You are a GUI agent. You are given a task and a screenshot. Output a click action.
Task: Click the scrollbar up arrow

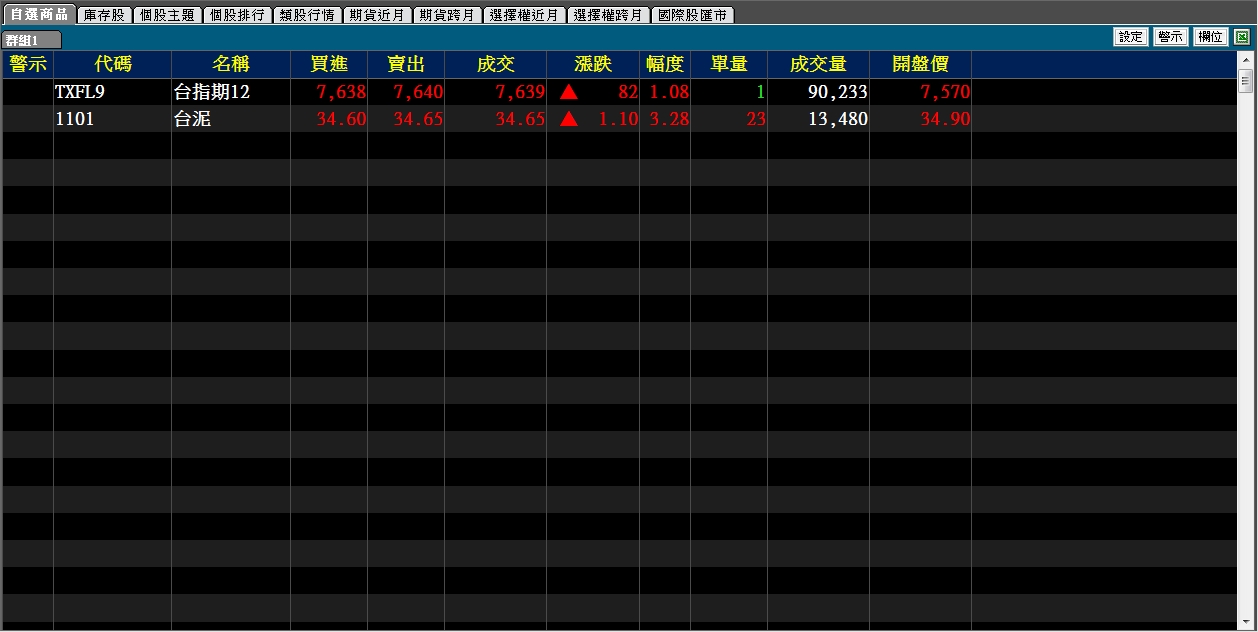[1245, 58]
